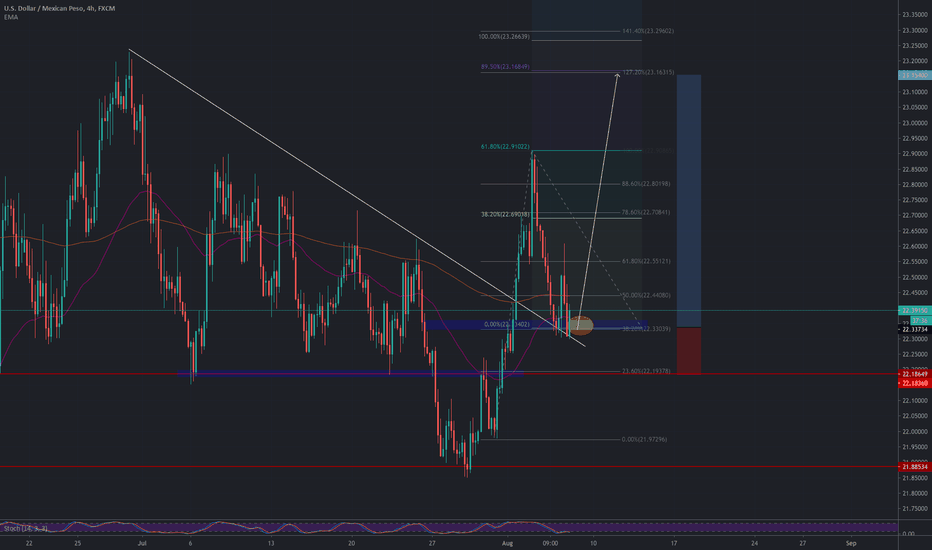Click the 09:00 time axis label
Viewport: 932px width, 550px height.
tap(550, 543)
